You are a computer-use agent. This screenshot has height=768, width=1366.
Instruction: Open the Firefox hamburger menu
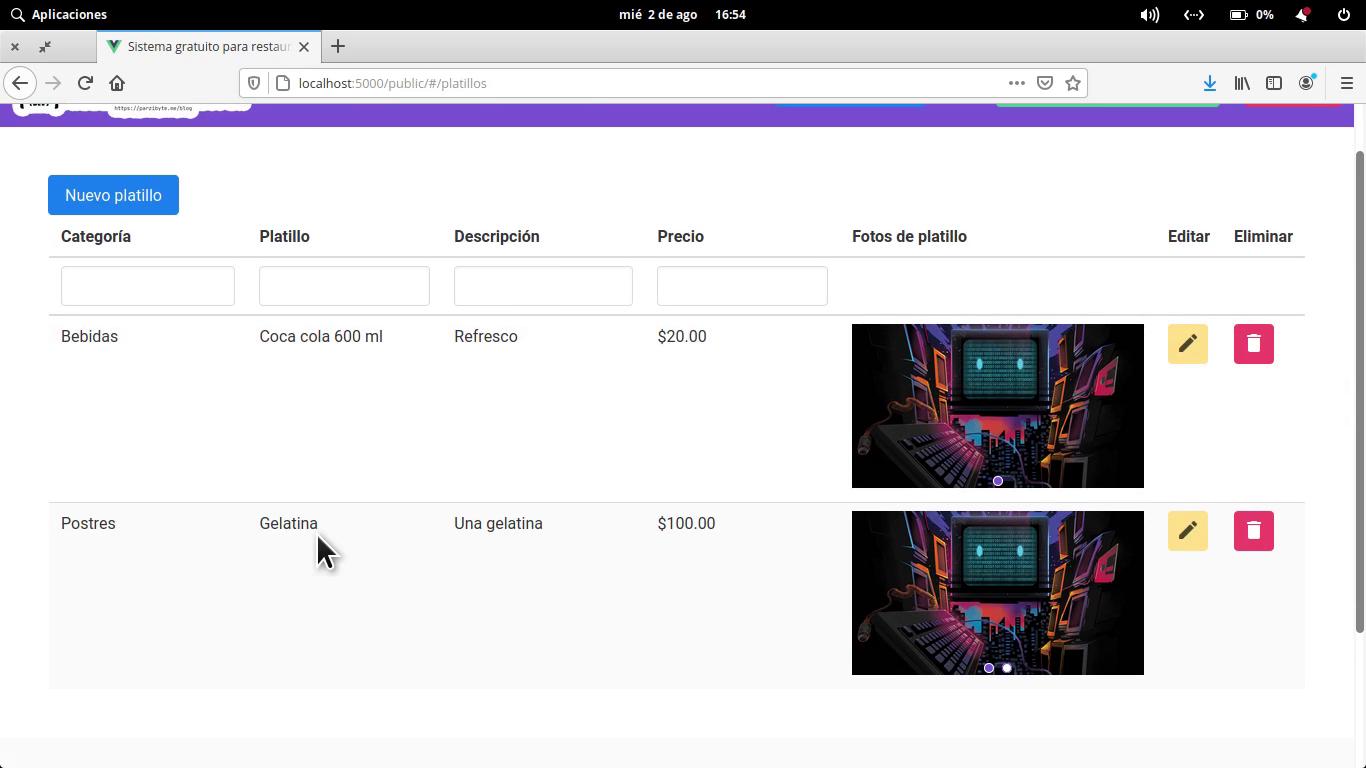(x=1346, y=83)
